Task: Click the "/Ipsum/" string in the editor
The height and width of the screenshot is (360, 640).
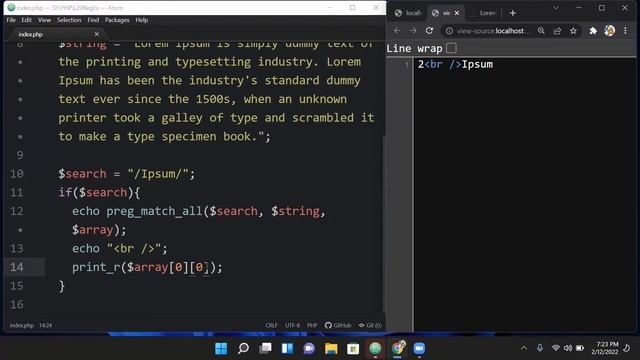Action: pos(158,174)
